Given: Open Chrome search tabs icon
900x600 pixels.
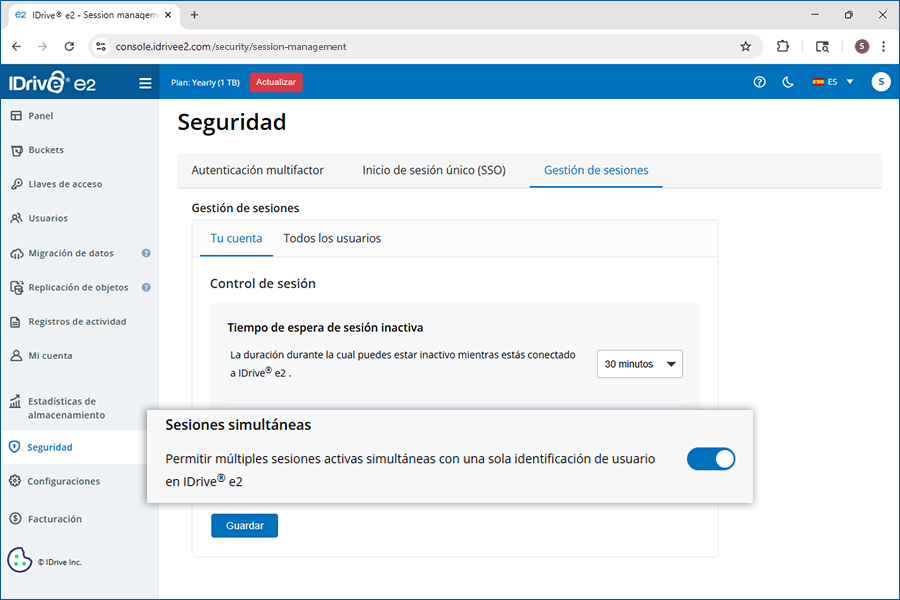Looking at the screenshot, I should [822, 47].
